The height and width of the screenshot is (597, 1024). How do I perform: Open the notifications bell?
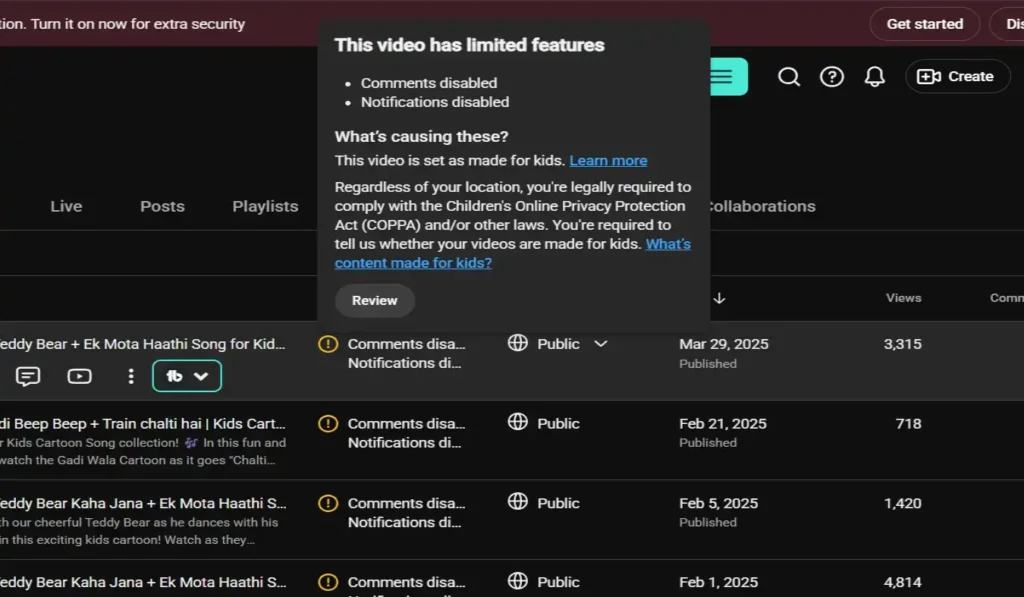[x=874, y=77]
